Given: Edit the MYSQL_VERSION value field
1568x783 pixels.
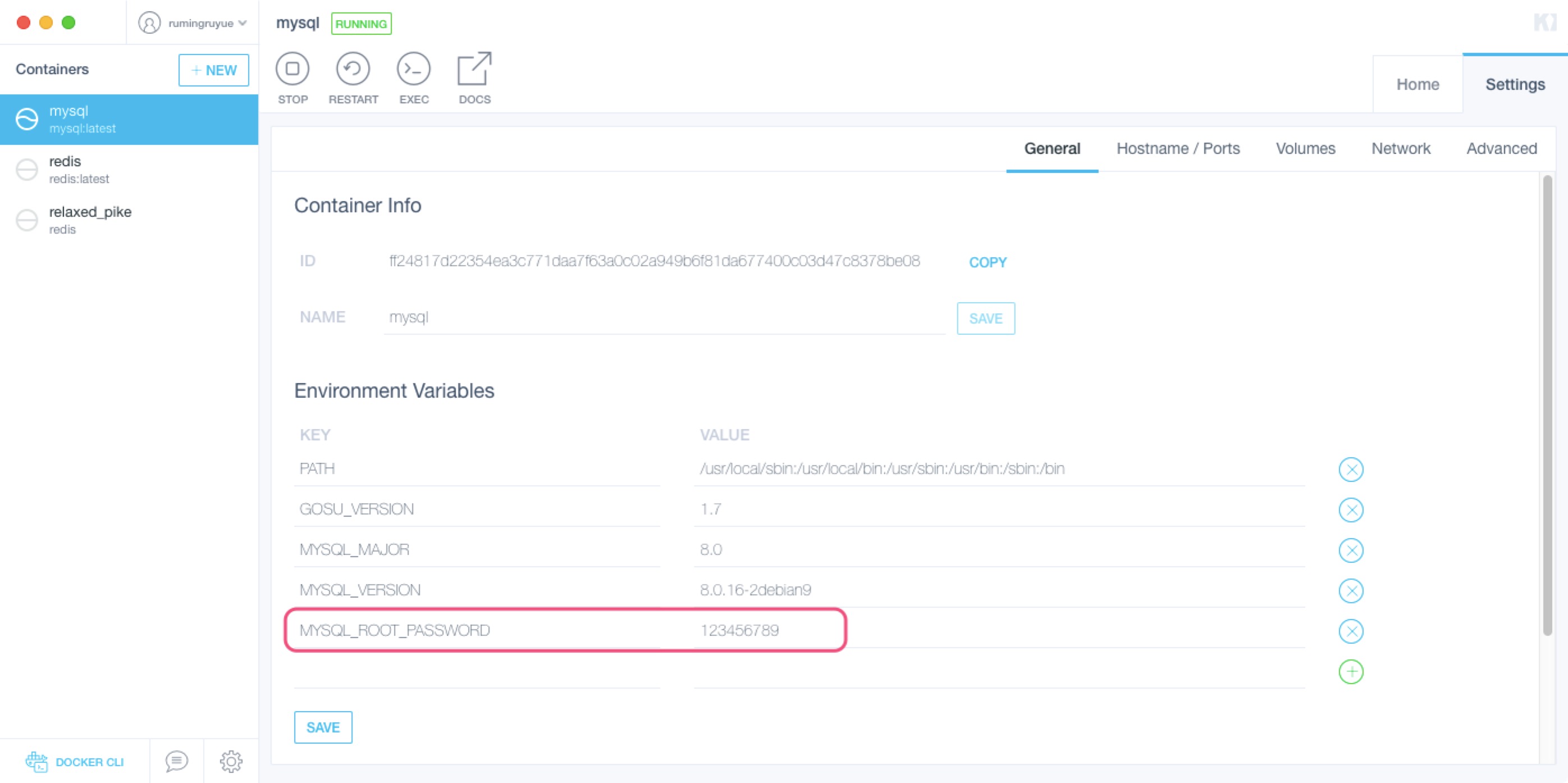Looking at the screenshot, I should 999,590.
